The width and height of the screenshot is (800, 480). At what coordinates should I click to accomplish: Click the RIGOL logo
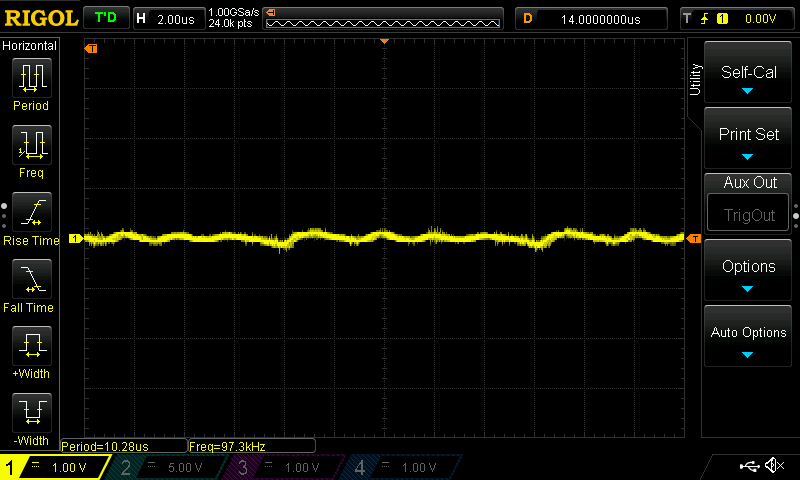pyautogui.click(x=41, y=18)
